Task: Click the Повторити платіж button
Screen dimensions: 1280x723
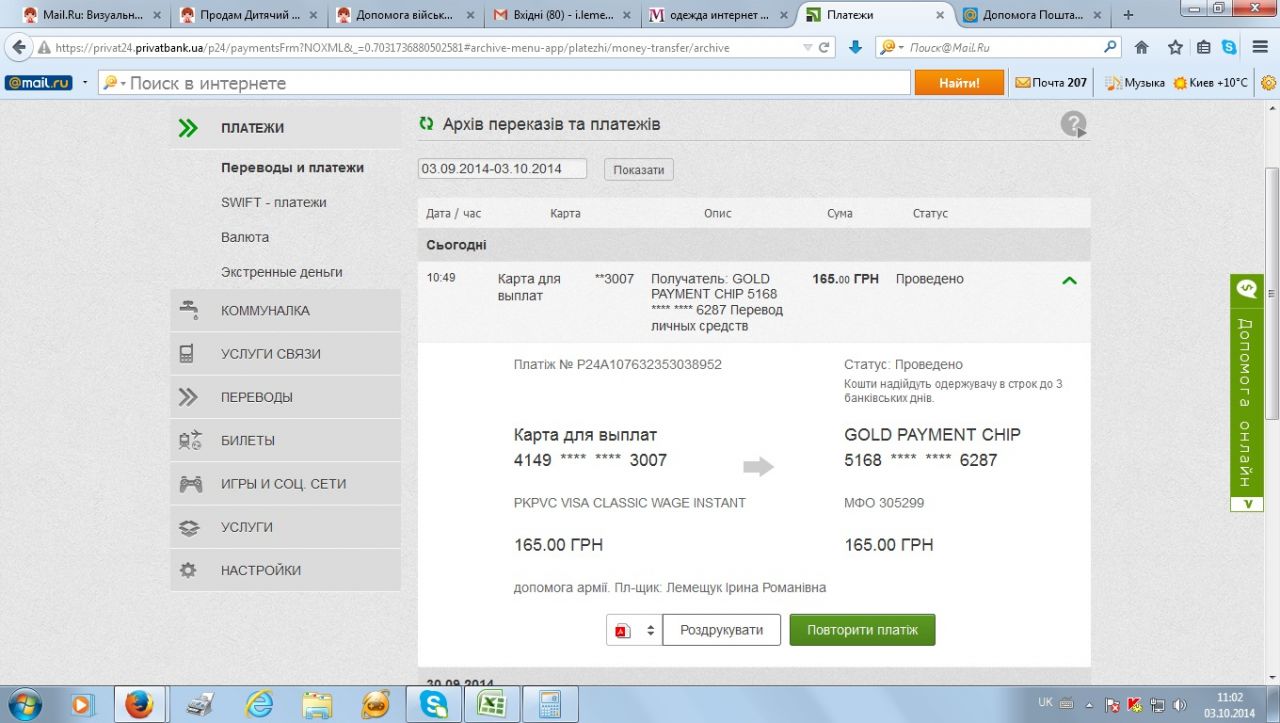Action: point(862,630)
